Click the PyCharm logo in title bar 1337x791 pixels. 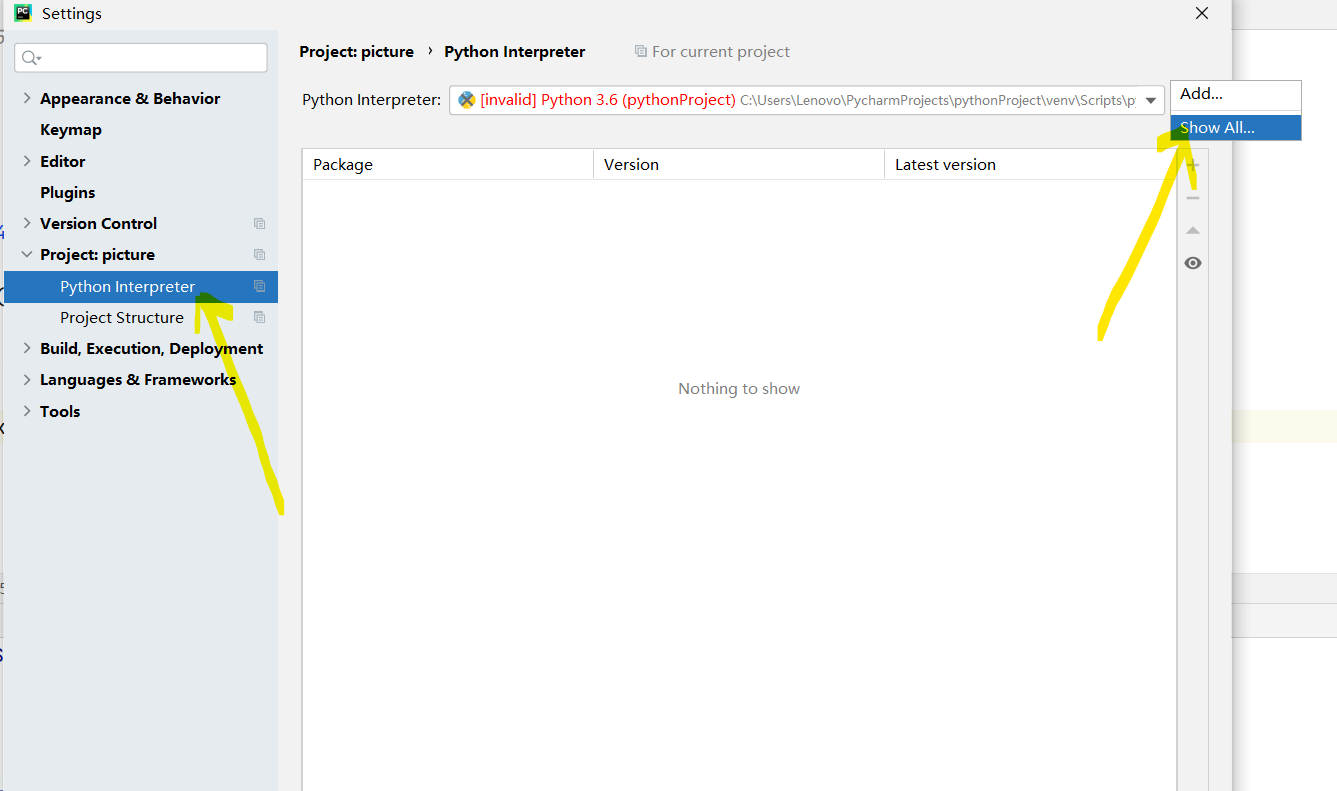tap(22, 13)
